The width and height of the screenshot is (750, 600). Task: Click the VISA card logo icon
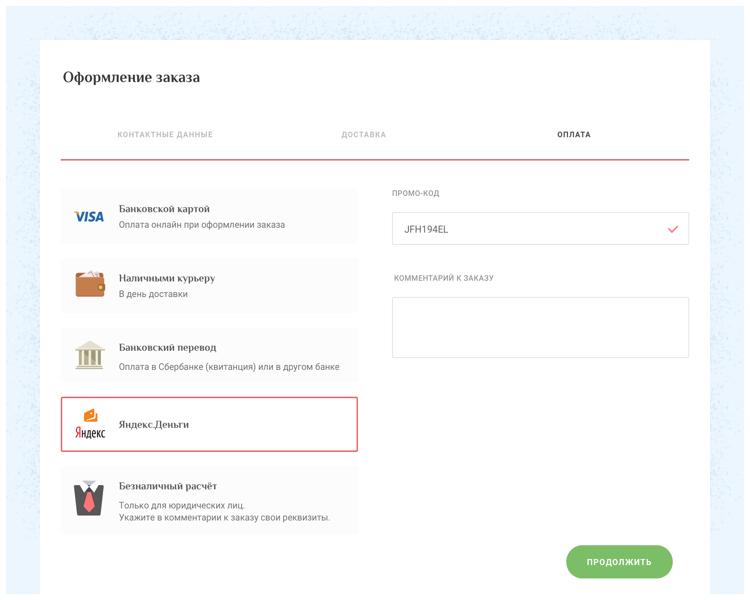tap(89, 217)
